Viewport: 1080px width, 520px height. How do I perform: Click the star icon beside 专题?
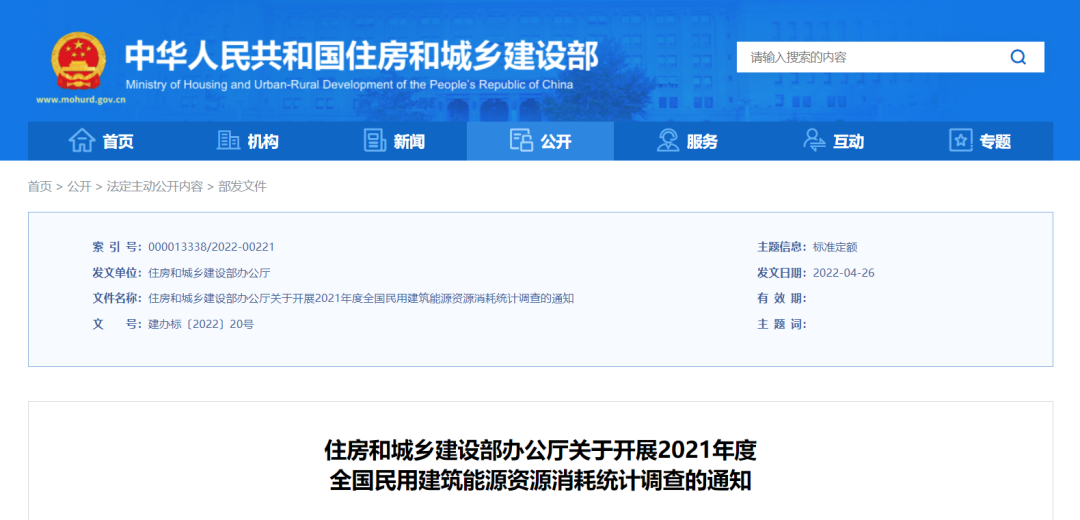click(960, 141)
